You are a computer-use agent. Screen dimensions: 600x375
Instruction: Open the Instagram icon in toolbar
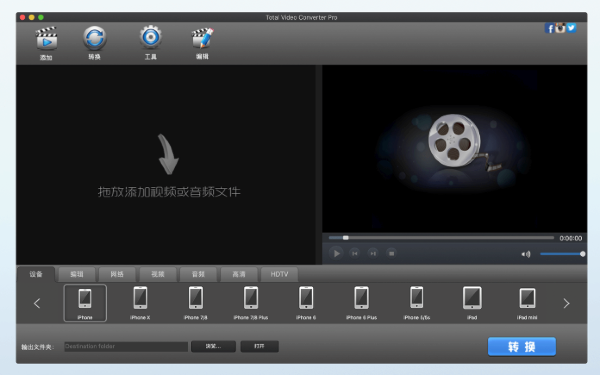(560, 28)
